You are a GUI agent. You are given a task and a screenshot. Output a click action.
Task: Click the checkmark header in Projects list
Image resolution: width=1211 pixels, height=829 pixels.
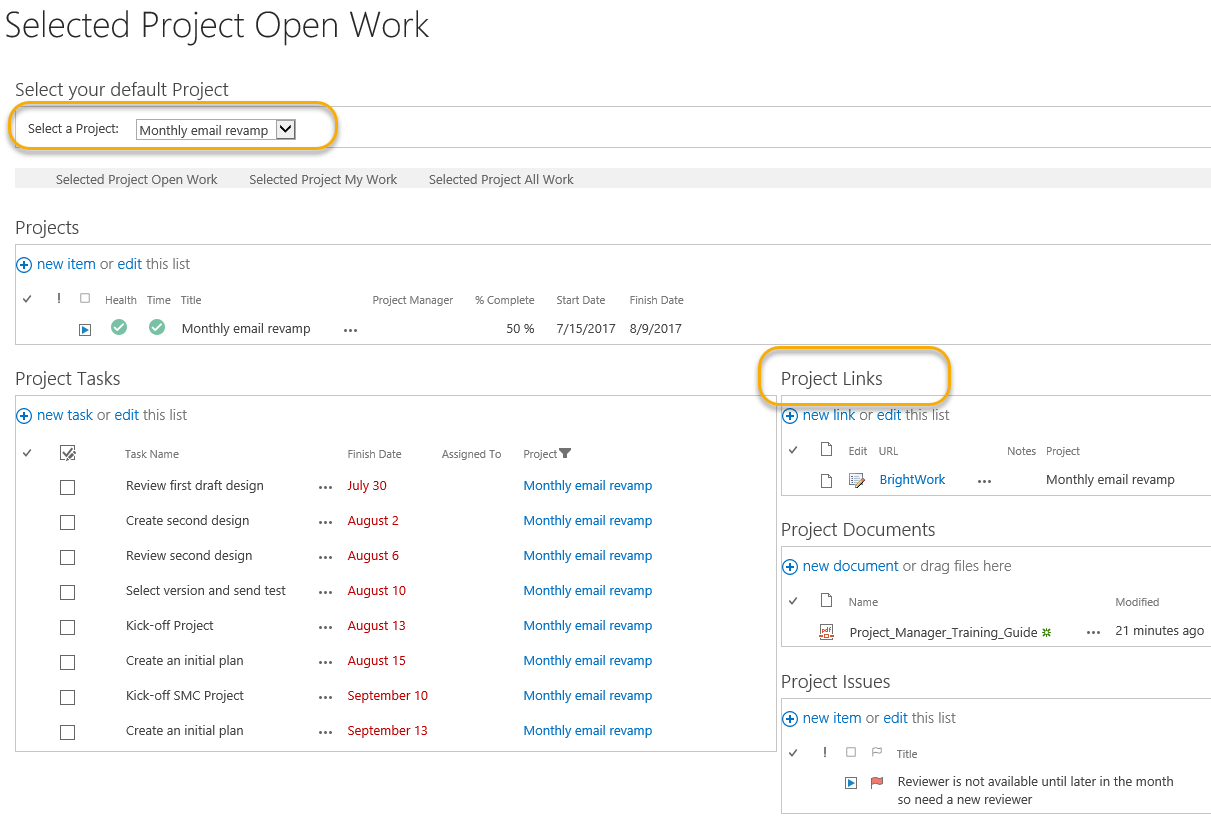pos(27,299)
